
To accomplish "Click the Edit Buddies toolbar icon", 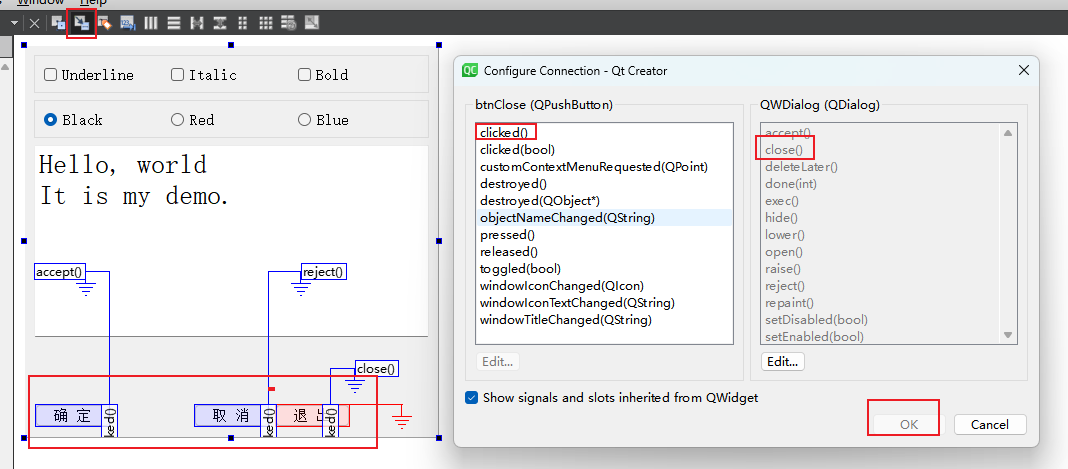I will 104,22.
